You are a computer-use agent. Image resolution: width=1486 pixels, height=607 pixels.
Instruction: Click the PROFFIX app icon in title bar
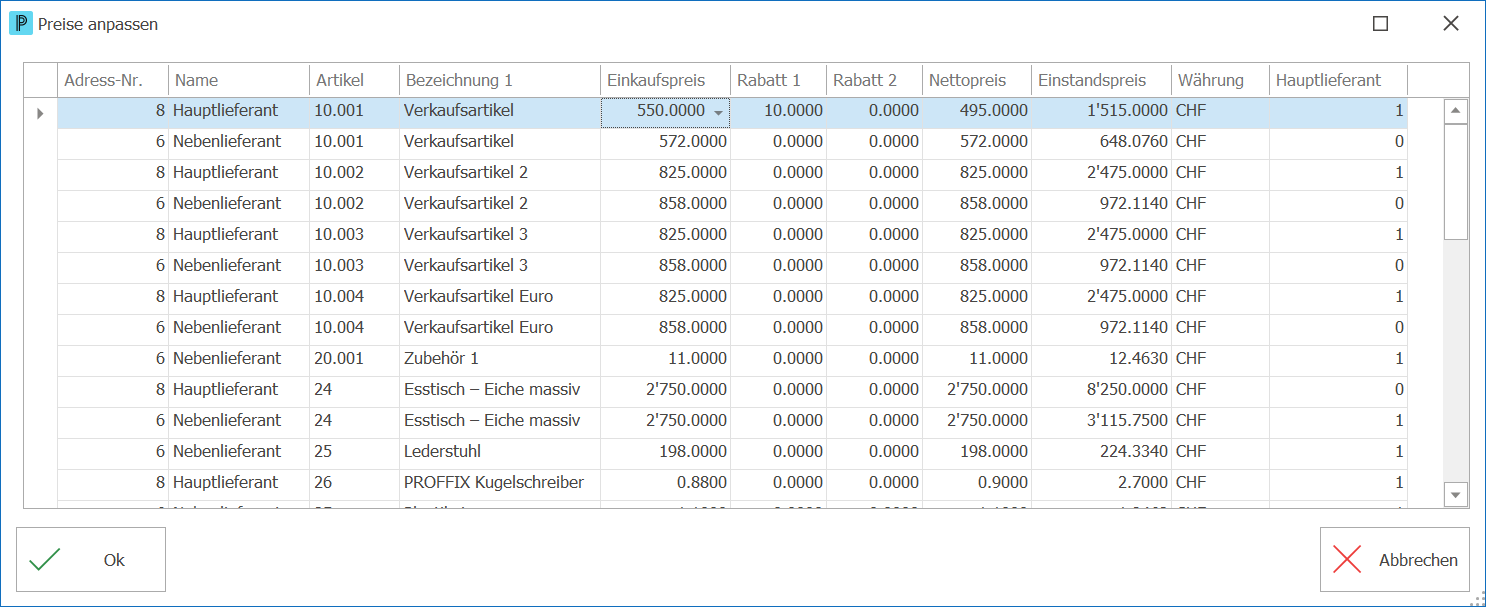(21, 23)
